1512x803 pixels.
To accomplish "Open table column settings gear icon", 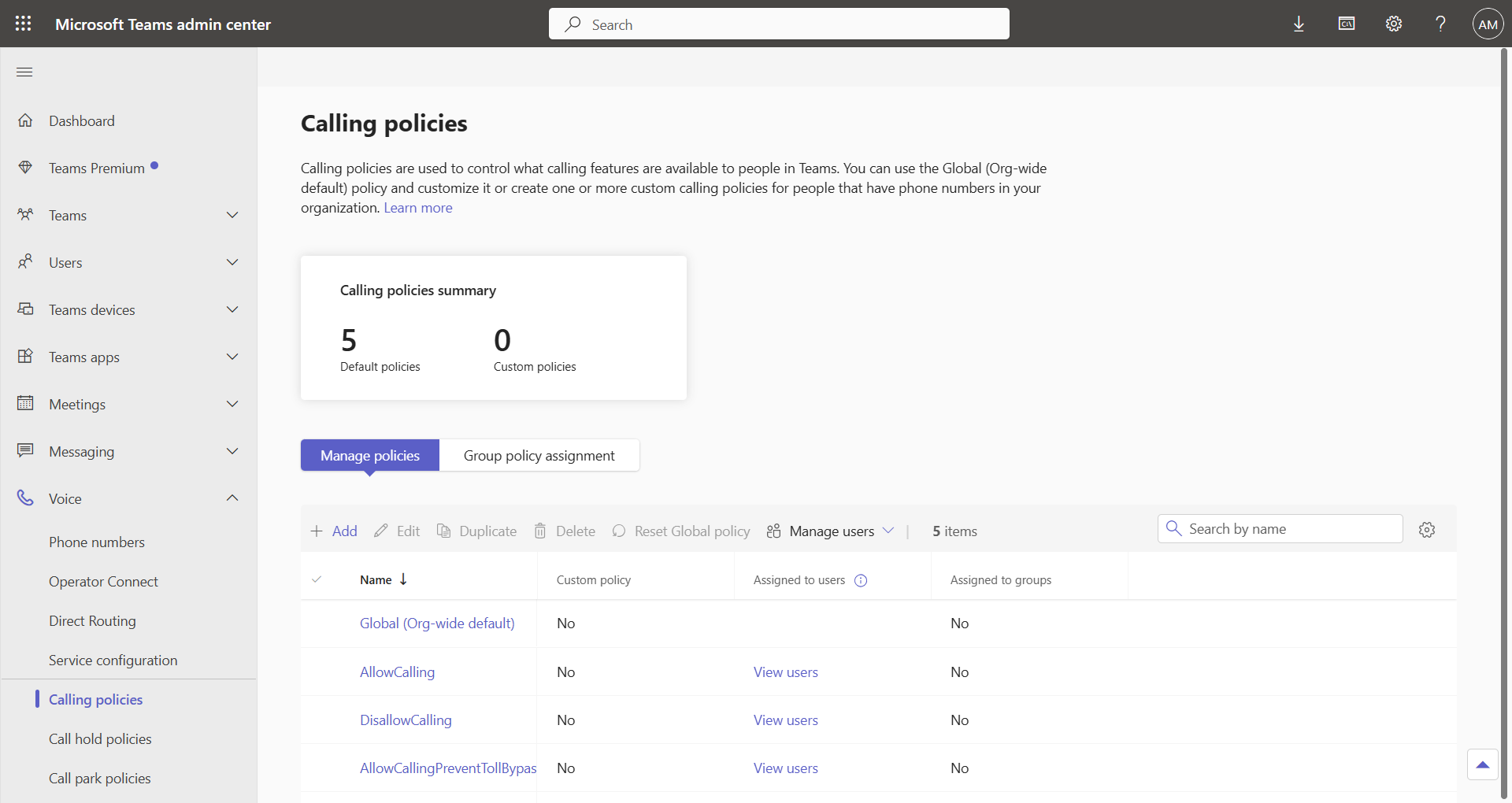I will pyautogui.click(x=1426, y=530).
